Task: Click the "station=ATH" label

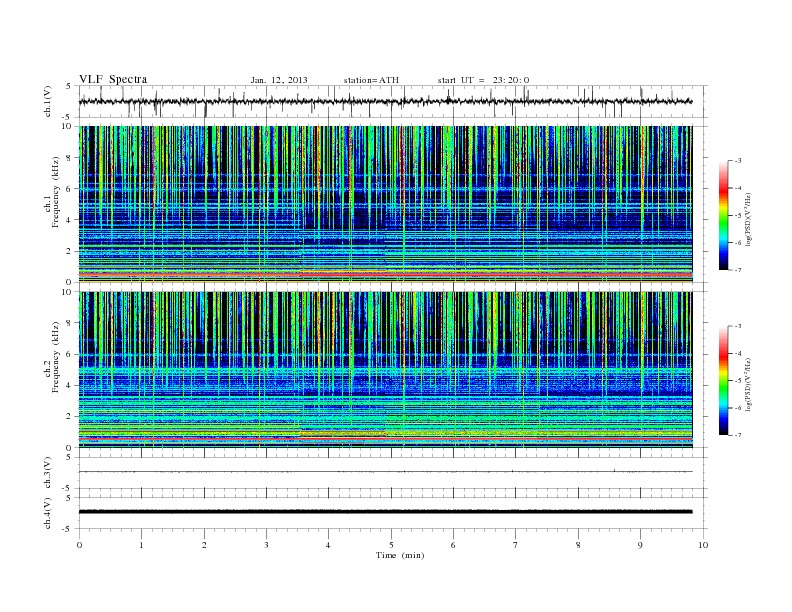Action: click(x=371, y=80)
